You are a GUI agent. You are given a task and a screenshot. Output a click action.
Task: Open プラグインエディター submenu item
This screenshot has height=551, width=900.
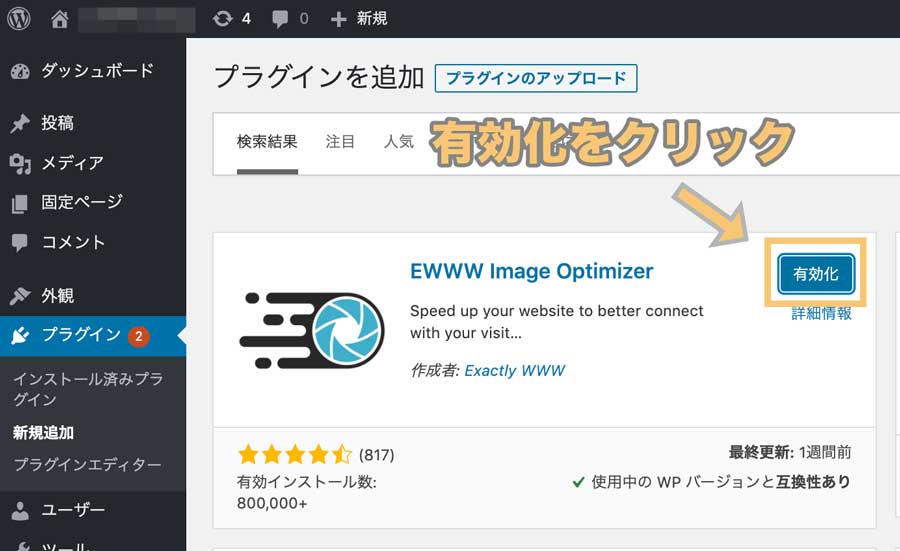(87, 464)
